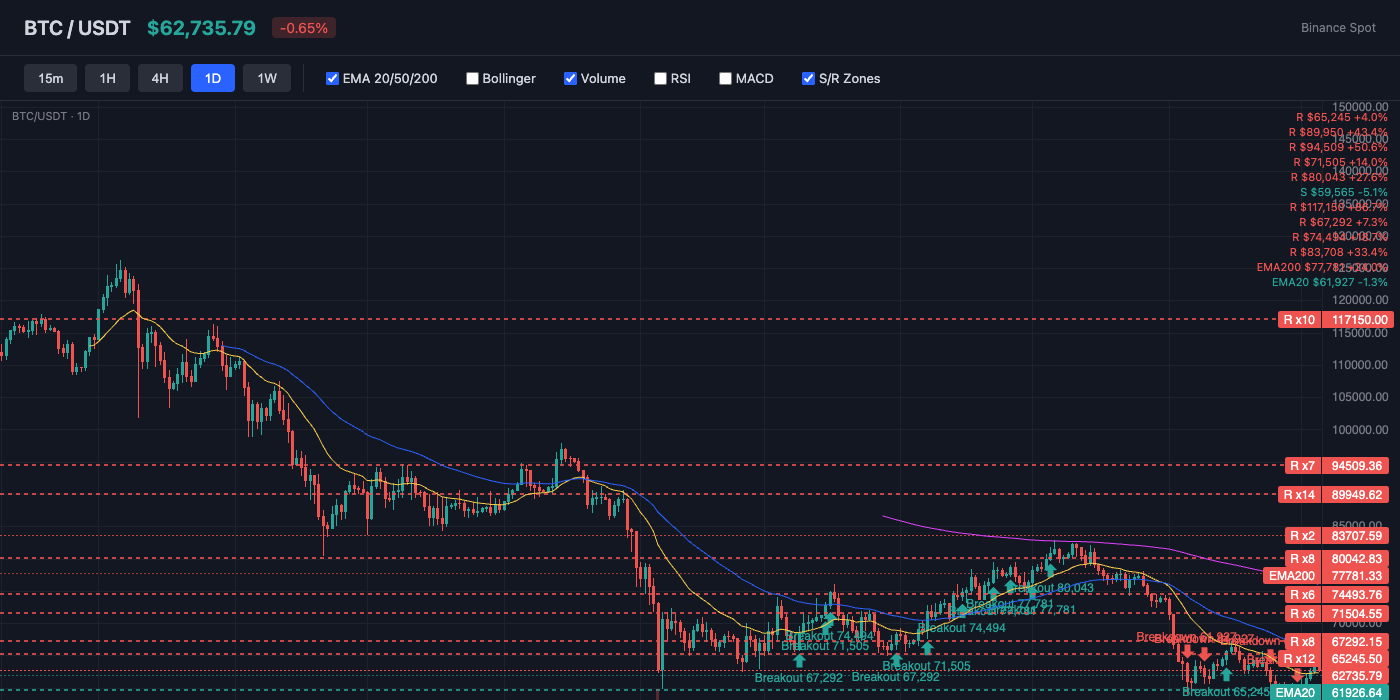
Task: Click the 83707.59 price label
Action: click(1357, 535)
